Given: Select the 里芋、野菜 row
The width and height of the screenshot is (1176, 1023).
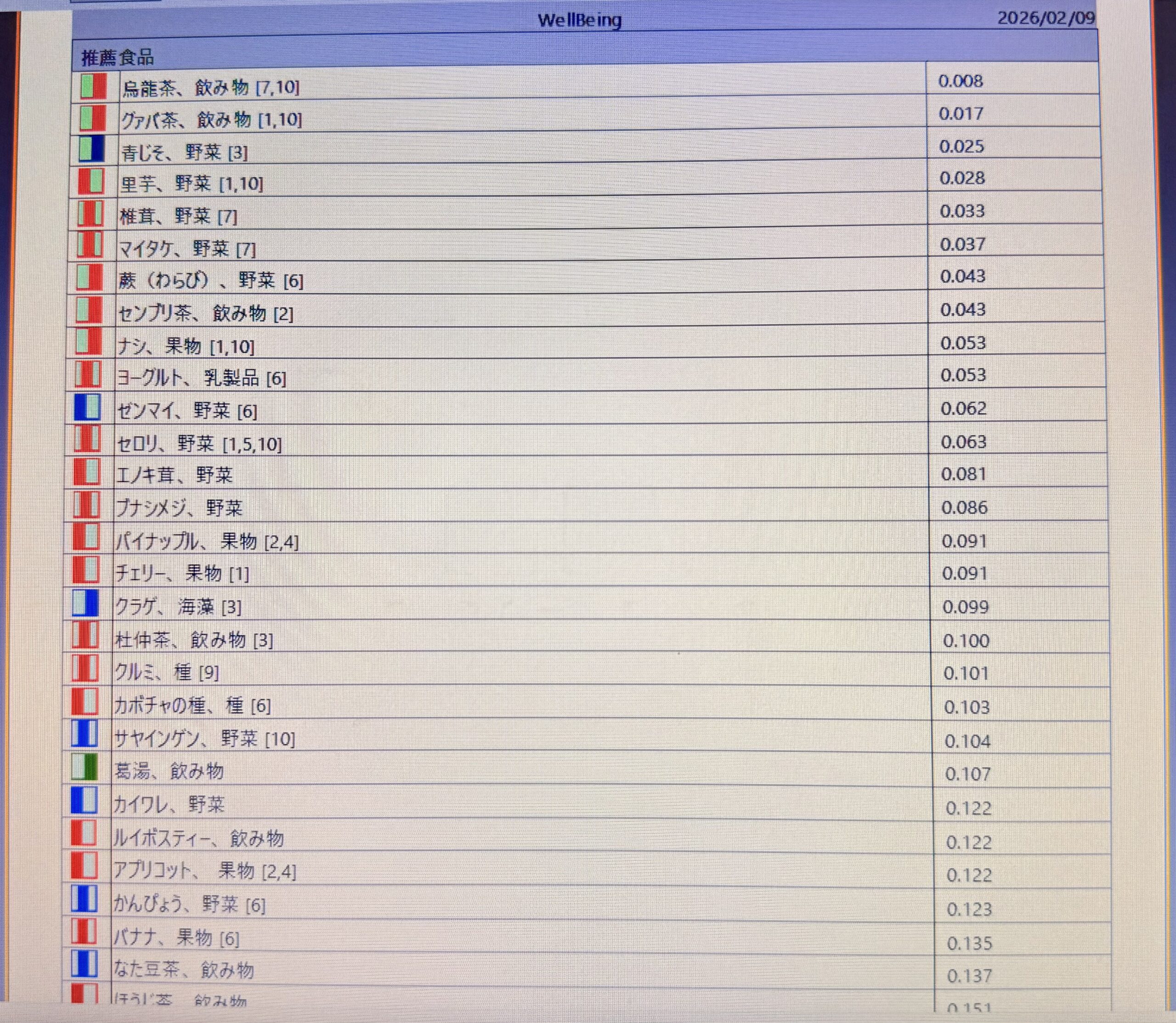Looking at the screenshot, I should [x=192, y=184].
